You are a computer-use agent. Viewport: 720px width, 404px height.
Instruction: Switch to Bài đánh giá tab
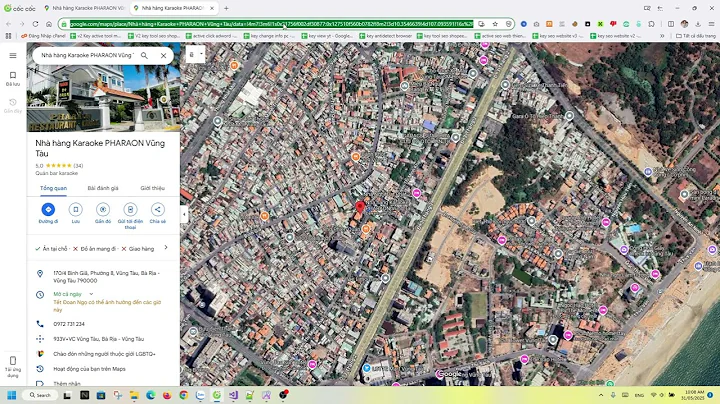pos(103,188)
